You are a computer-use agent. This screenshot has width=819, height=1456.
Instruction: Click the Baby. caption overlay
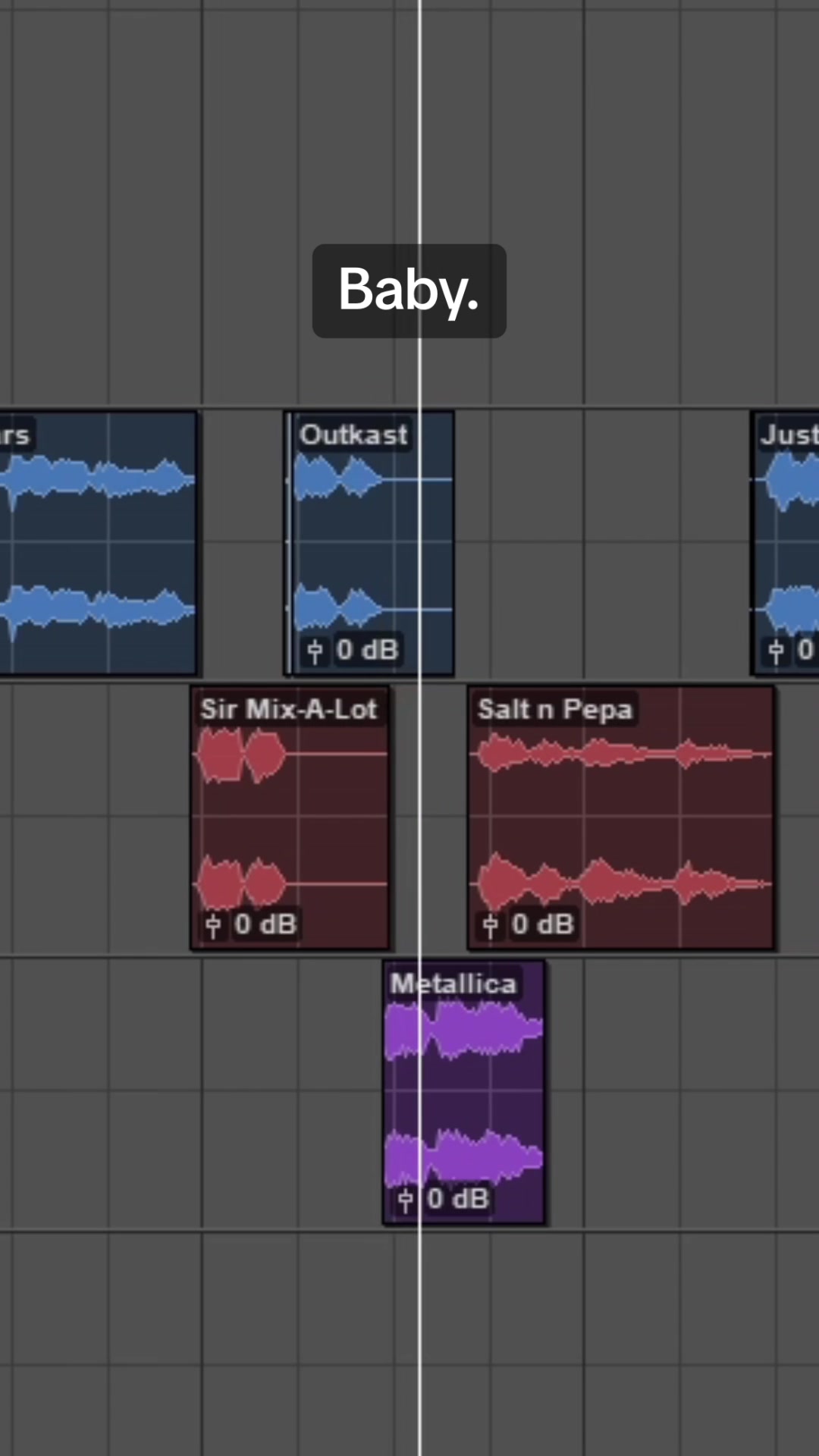[409, 290]
